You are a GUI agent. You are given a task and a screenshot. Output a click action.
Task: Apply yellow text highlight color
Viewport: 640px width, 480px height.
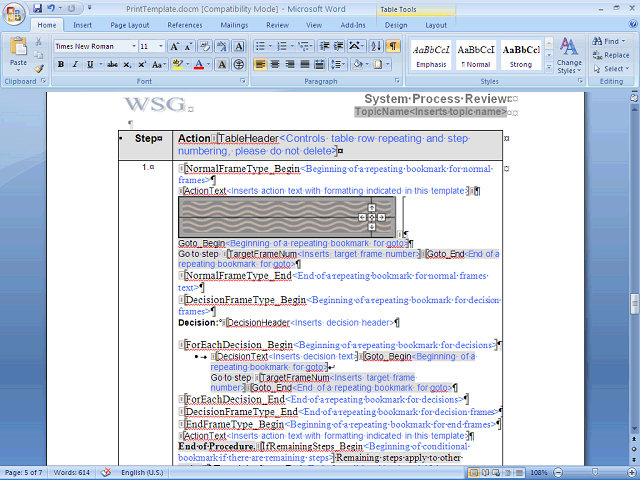click(x=178, y=64)
